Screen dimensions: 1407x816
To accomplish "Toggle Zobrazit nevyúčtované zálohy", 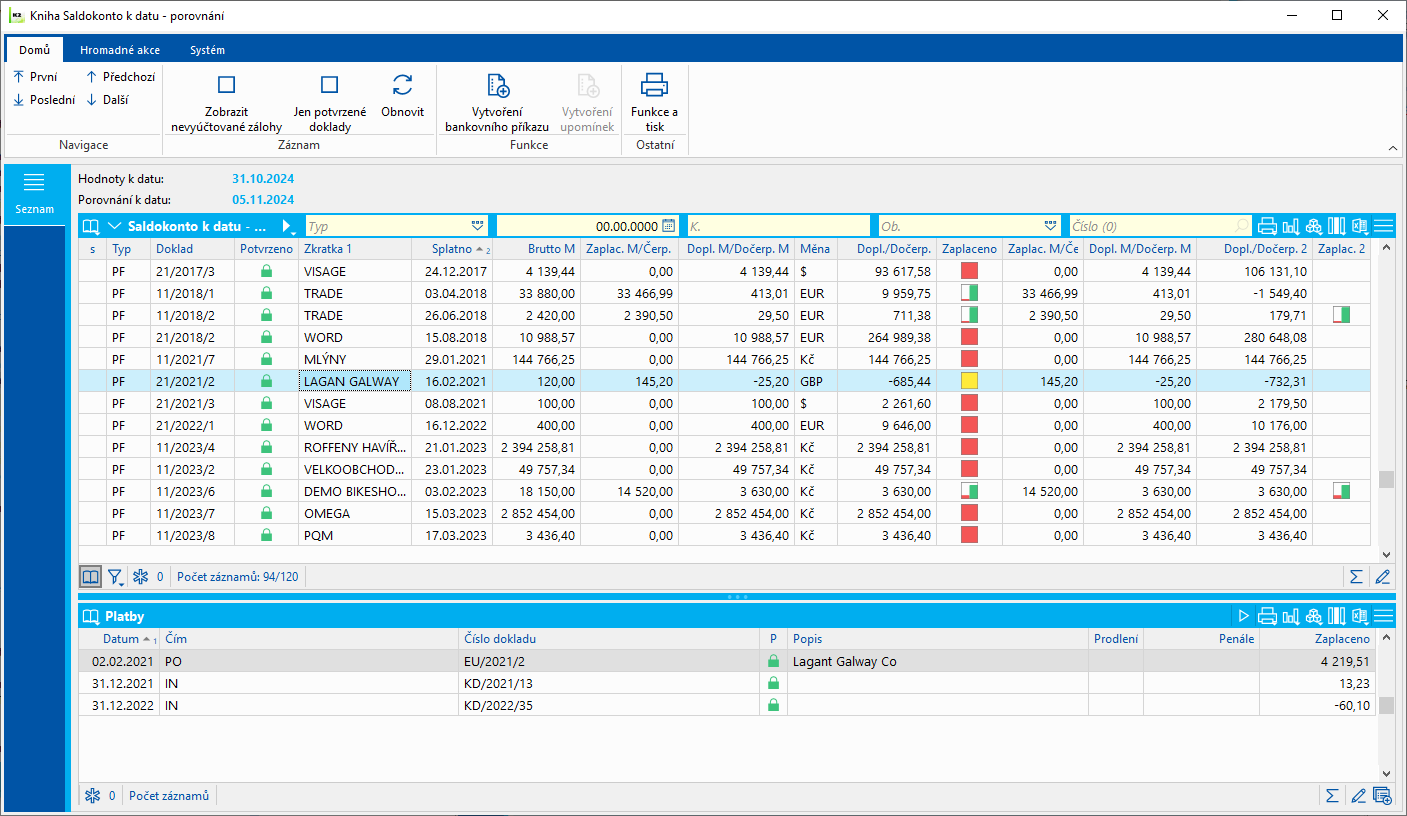I will (226, 86).
